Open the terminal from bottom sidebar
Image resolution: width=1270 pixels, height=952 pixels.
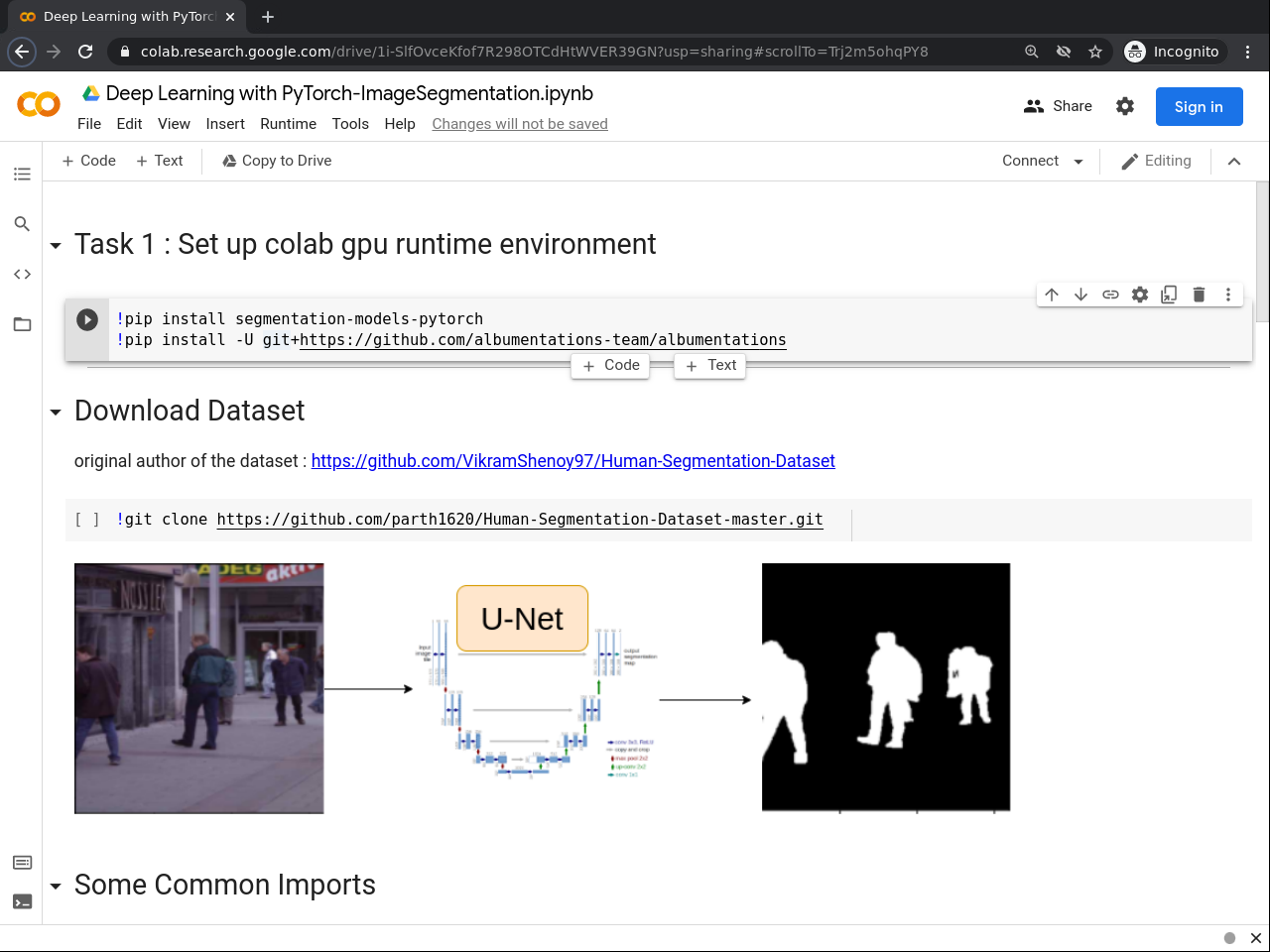(x=22, y=901)
